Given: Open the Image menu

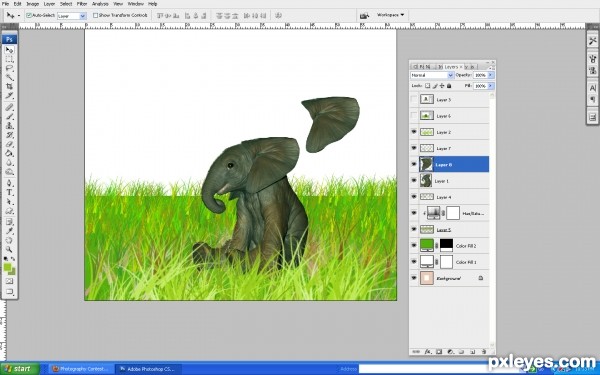Looking at the screenshot, I should [33, 4].
